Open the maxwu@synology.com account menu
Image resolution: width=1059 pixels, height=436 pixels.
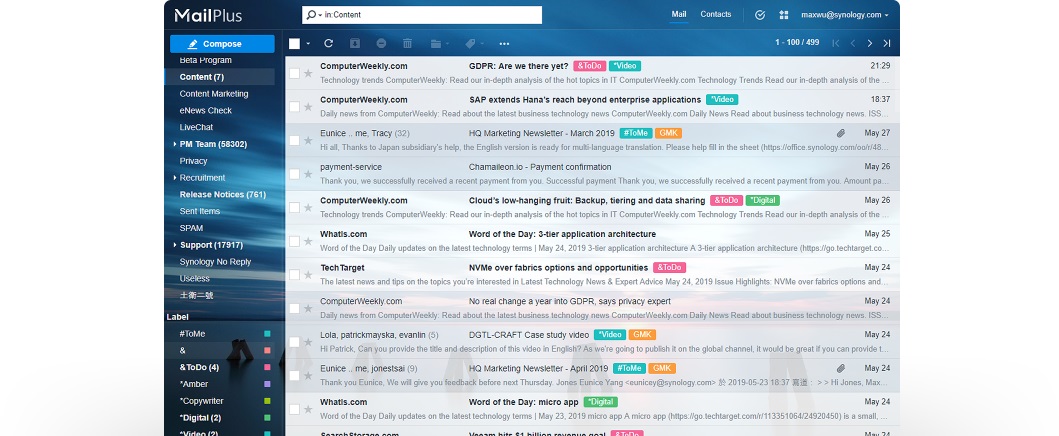(x=844, y=15)
